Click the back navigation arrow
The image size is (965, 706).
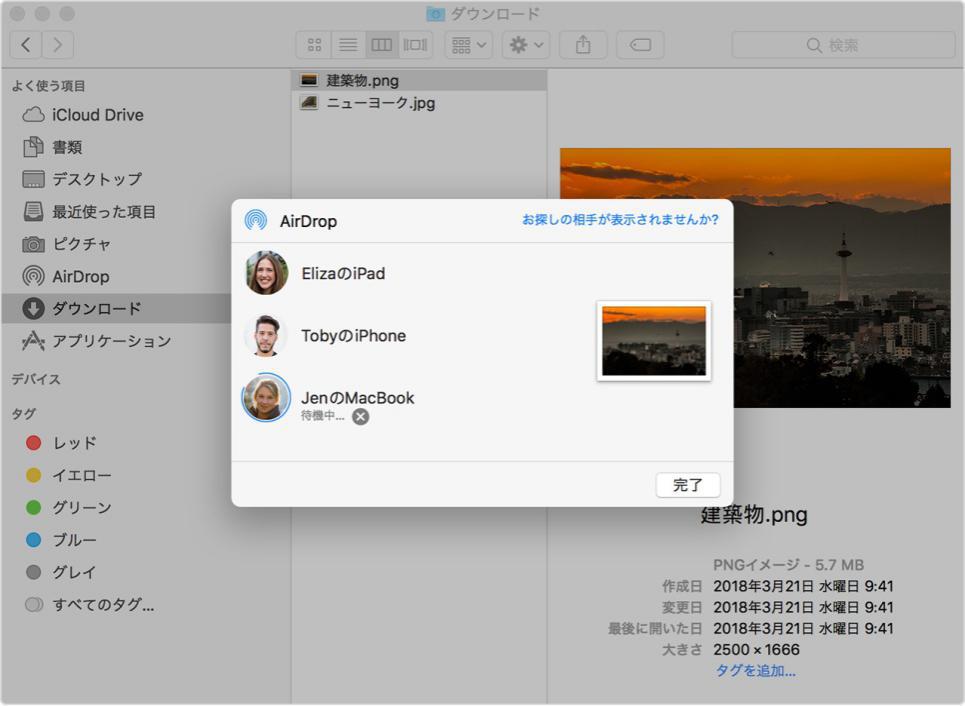point(24,44)
